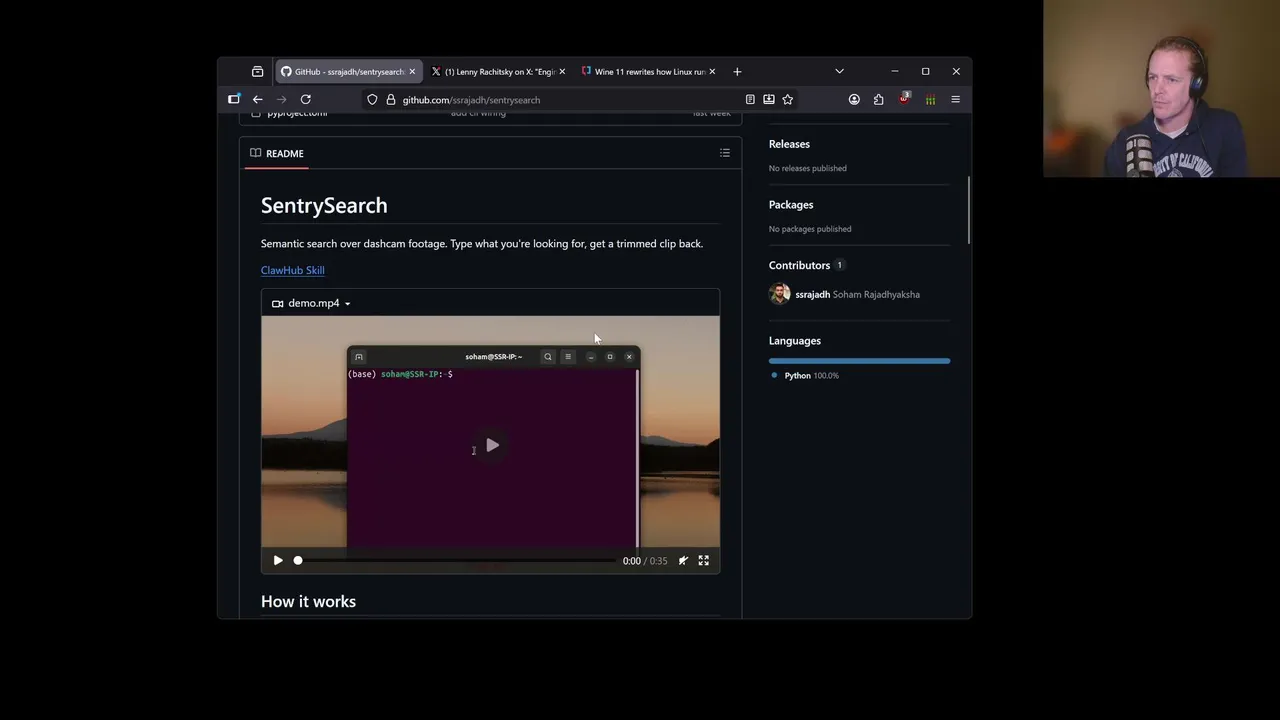Click the video progress slider handle
Screen dimensions: 1280x720
tap(297, 561)
